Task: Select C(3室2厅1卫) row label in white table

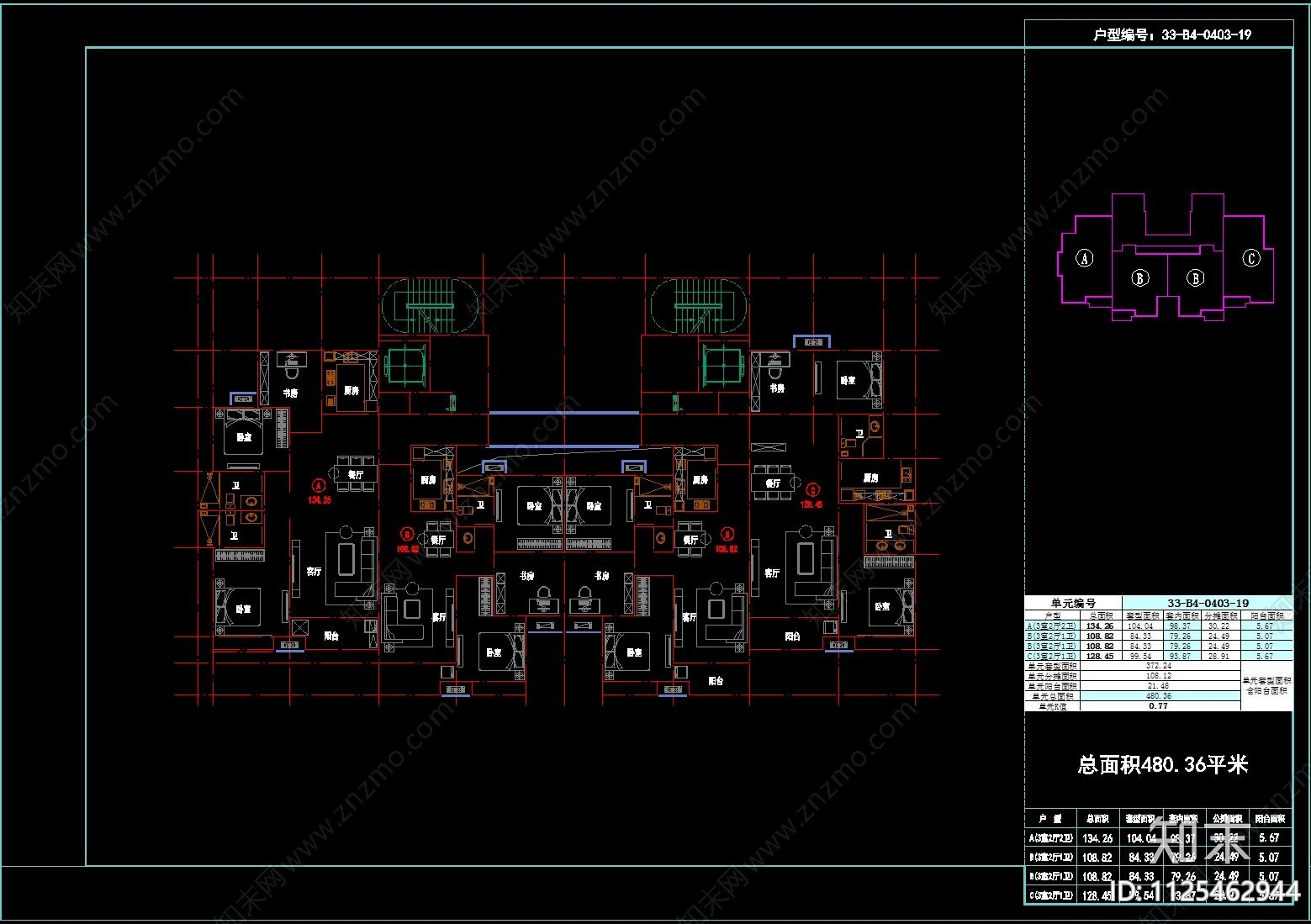Action: coord(1052,655)
